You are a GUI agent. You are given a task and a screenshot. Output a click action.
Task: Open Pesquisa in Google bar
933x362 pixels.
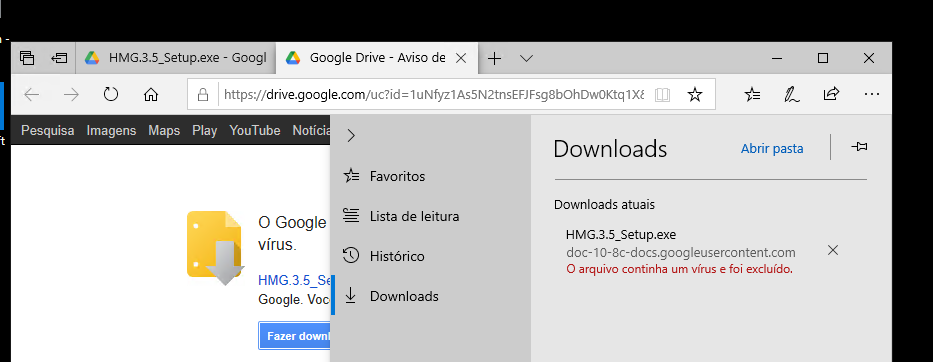48,130
